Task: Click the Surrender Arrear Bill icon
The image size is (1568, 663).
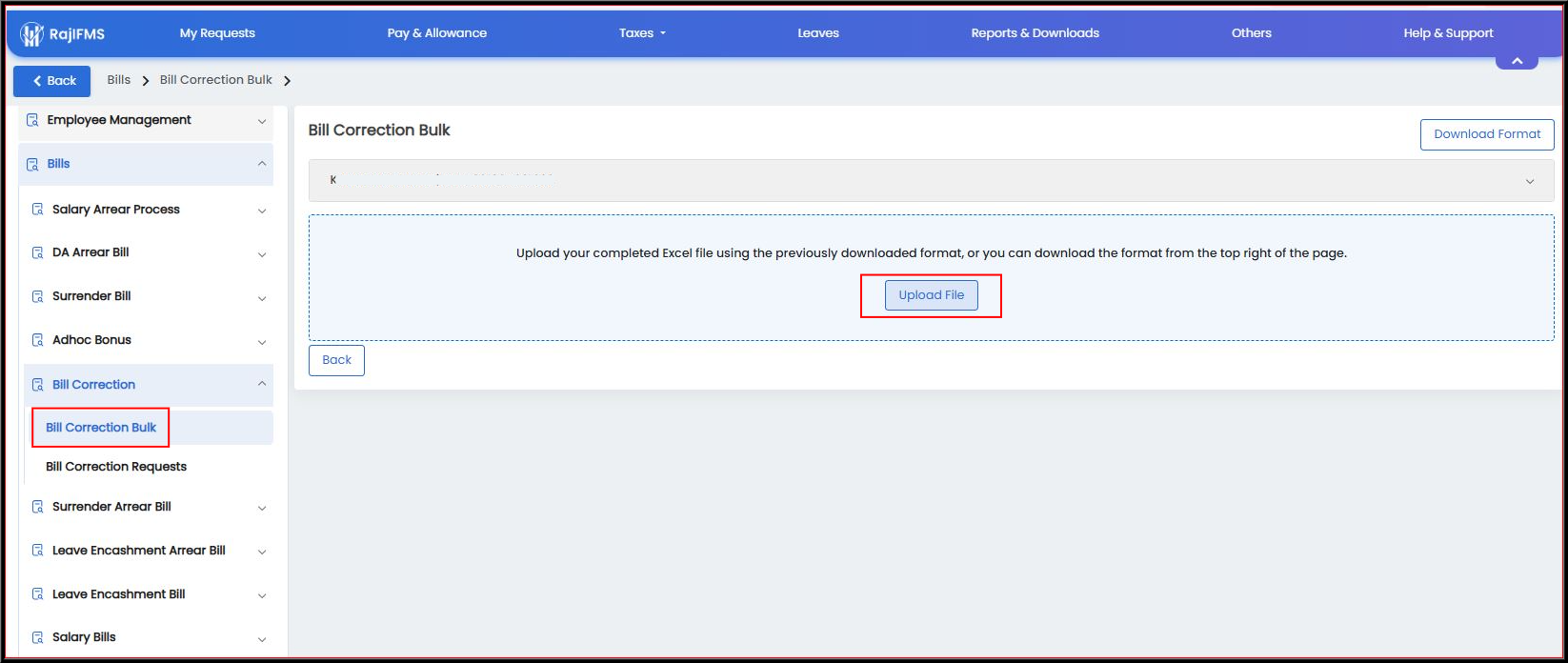Action: click(x=38, y=507)
